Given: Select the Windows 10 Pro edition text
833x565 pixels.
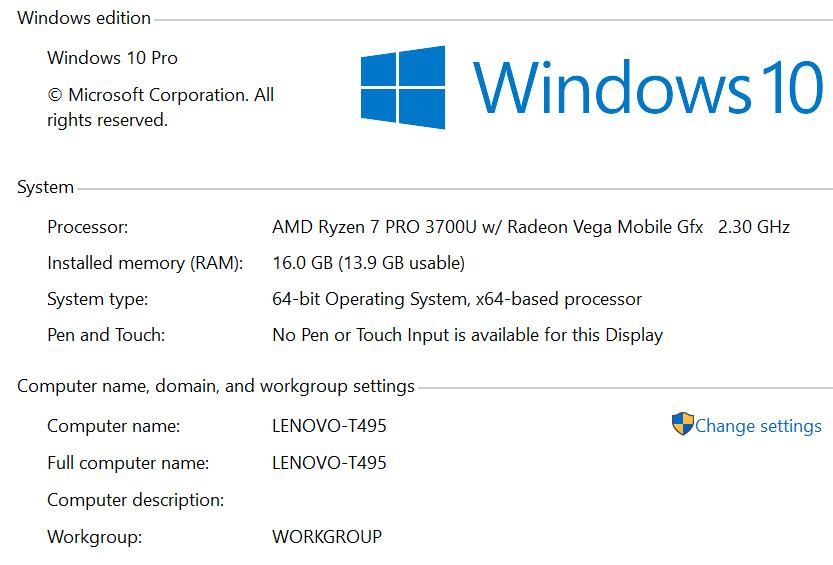Looking at the screenshot, I should [x=112, y=58].
